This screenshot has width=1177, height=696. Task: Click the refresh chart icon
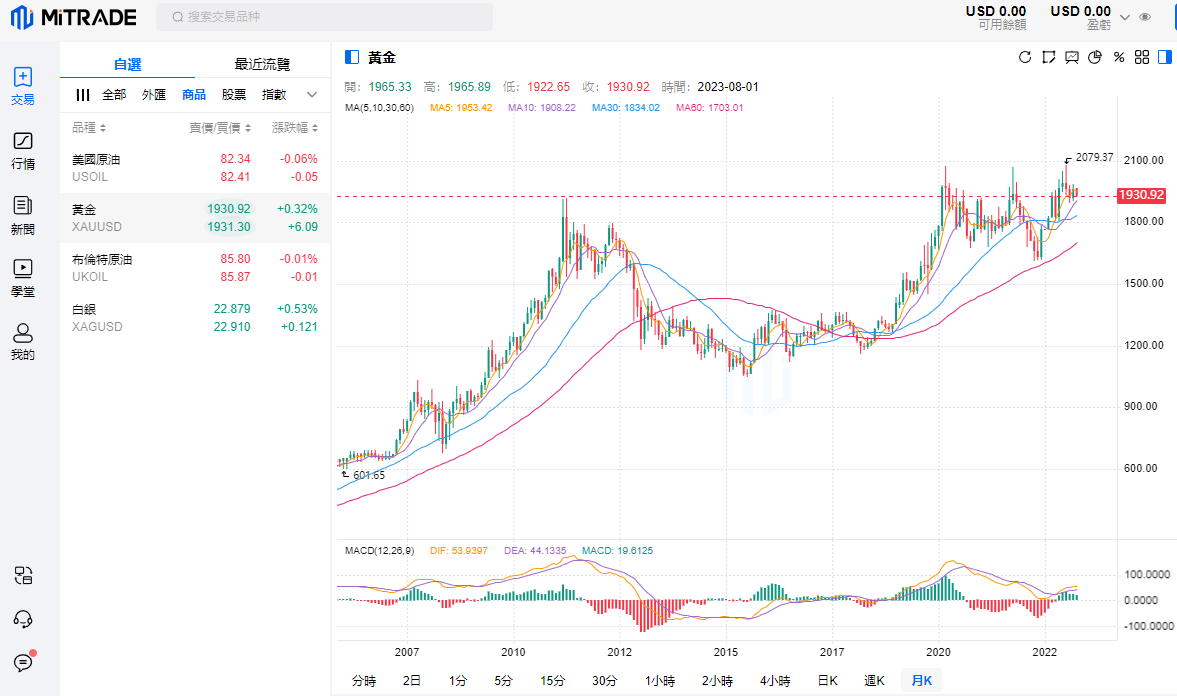coord(1025,57)
